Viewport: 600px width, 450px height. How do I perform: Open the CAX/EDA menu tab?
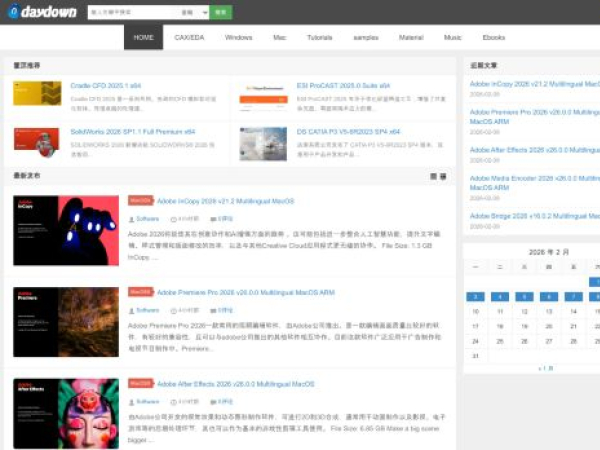pyautogui.click(x=189, y=37)
